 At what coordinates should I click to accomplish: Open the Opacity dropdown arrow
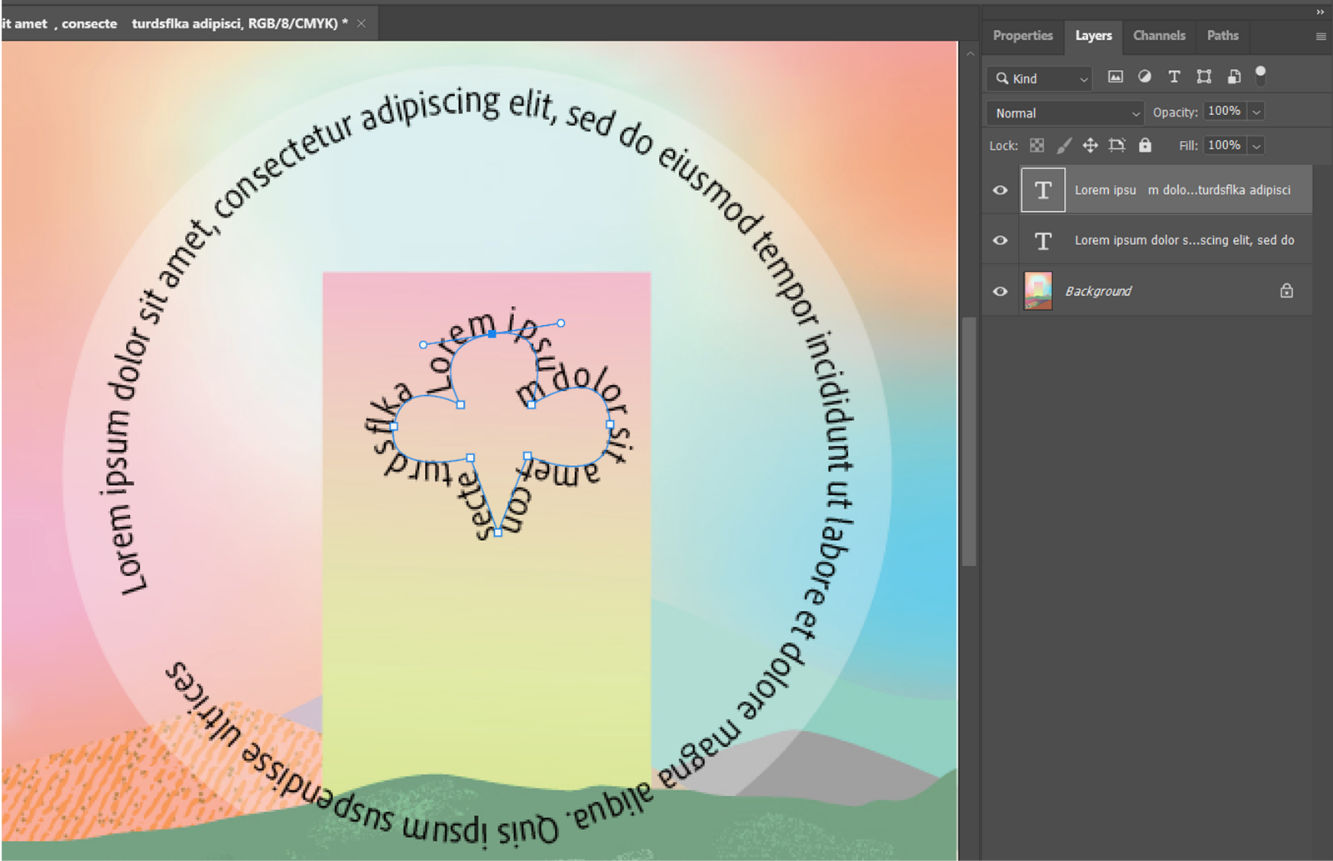click(1256, 111)
